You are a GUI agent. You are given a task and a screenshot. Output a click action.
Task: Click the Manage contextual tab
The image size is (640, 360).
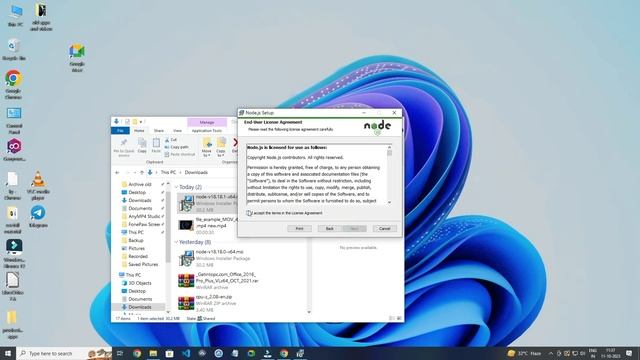(207, 122)
